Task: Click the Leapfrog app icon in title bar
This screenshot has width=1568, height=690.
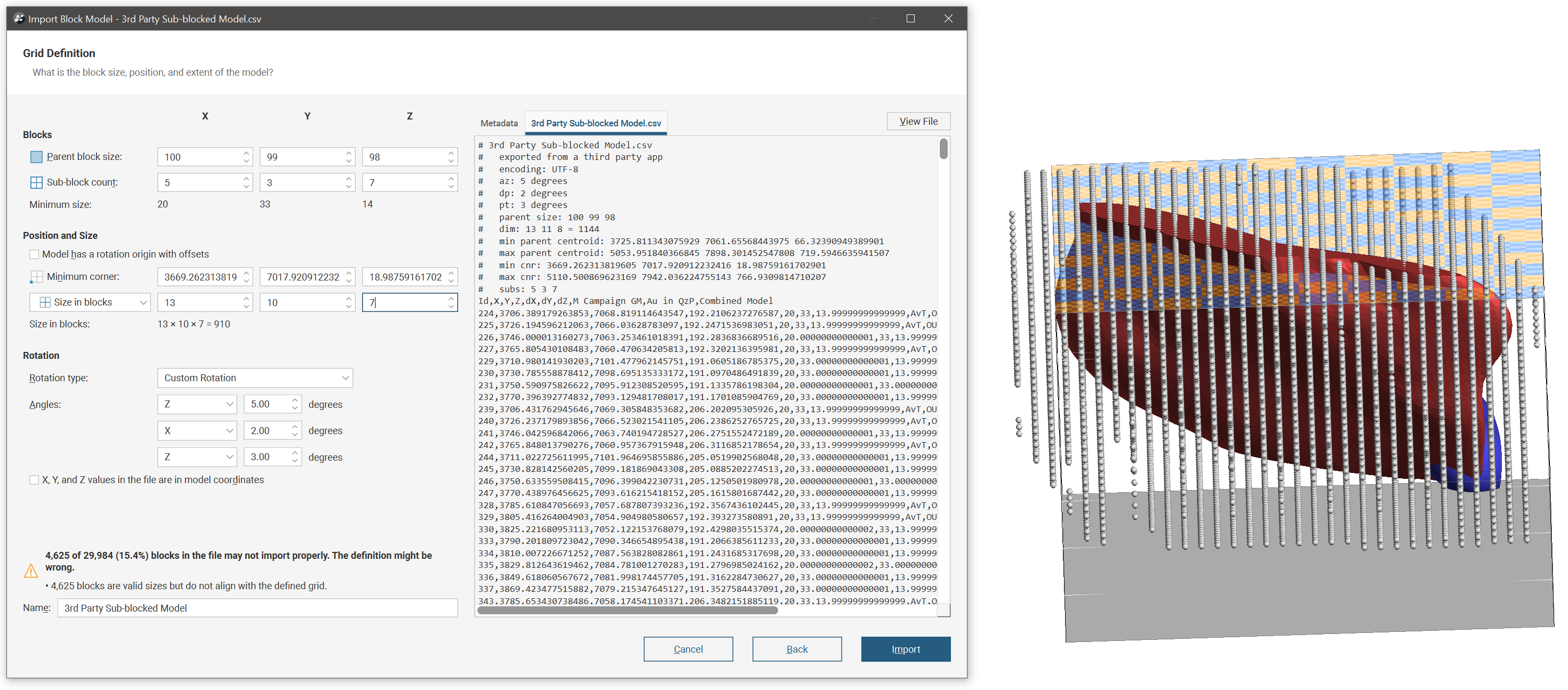Action: tap(19, 19)
